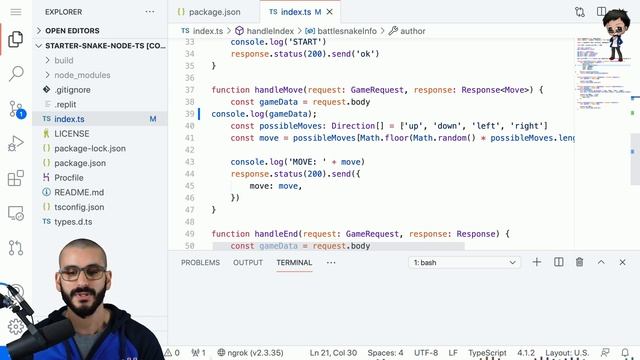Open the Extensions view

(x=16, y=178)
